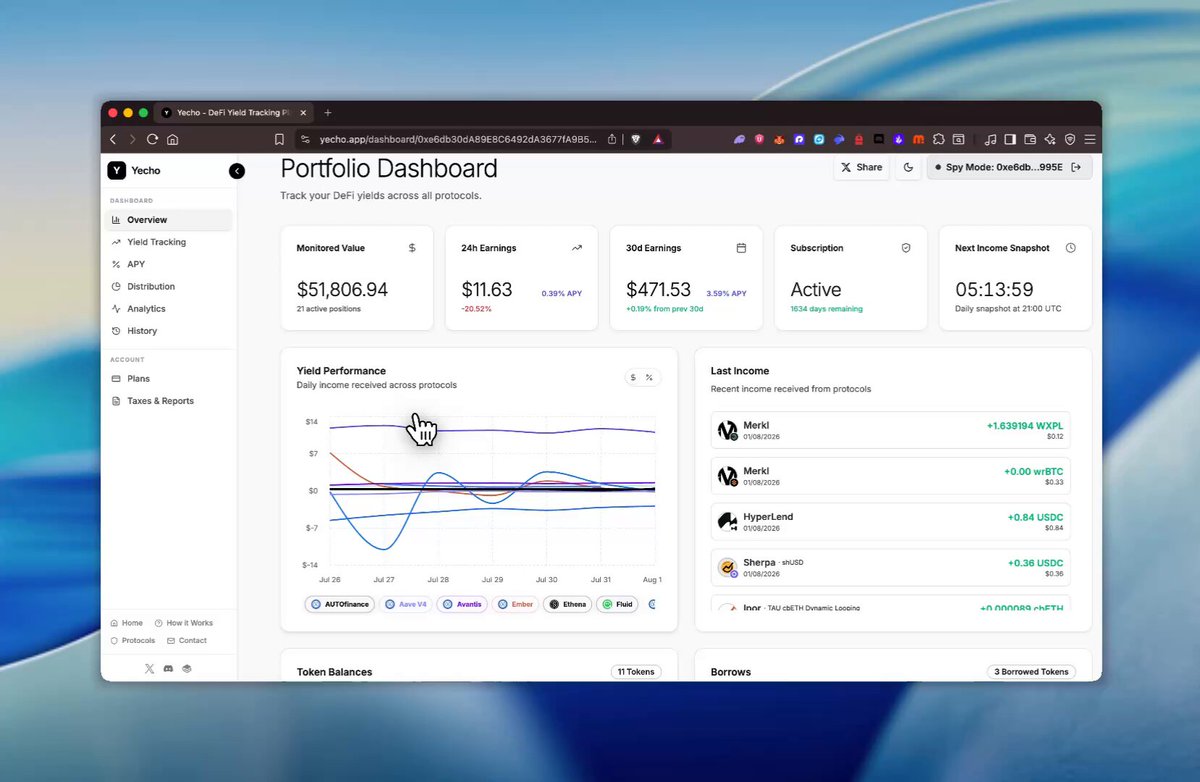Toggle the Fluid series in the legend
The height and width of the screenshot is (782, 1200).
(x=617, y=604)
